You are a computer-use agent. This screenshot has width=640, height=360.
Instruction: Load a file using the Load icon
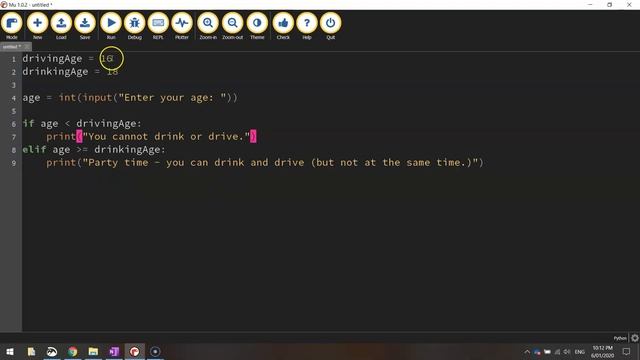(x=61, y=26)
